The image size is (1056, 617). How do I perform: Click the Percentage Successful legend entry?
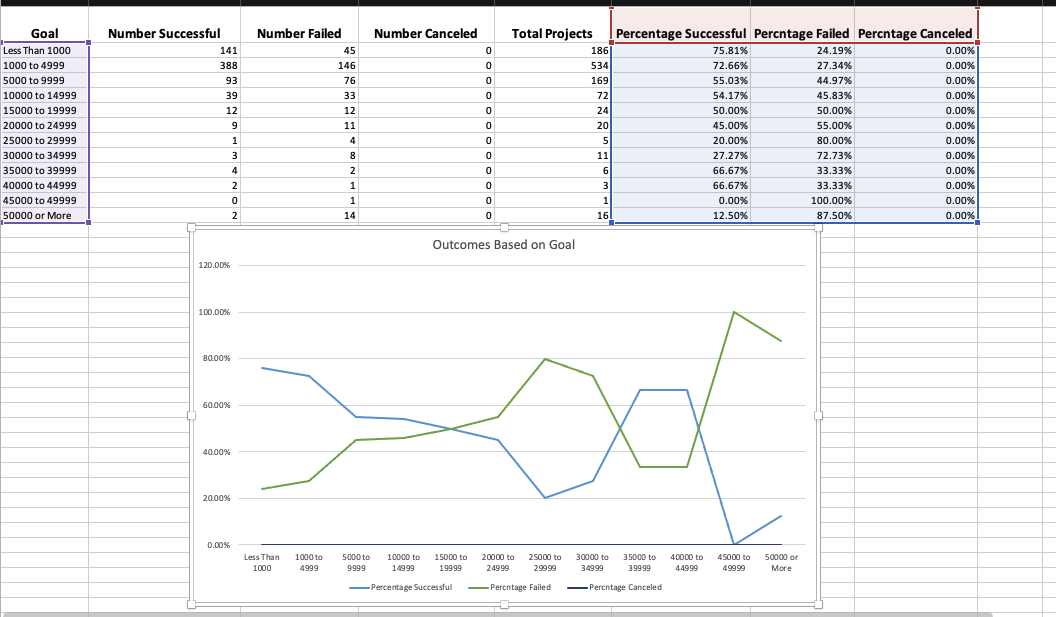(401, 587)
